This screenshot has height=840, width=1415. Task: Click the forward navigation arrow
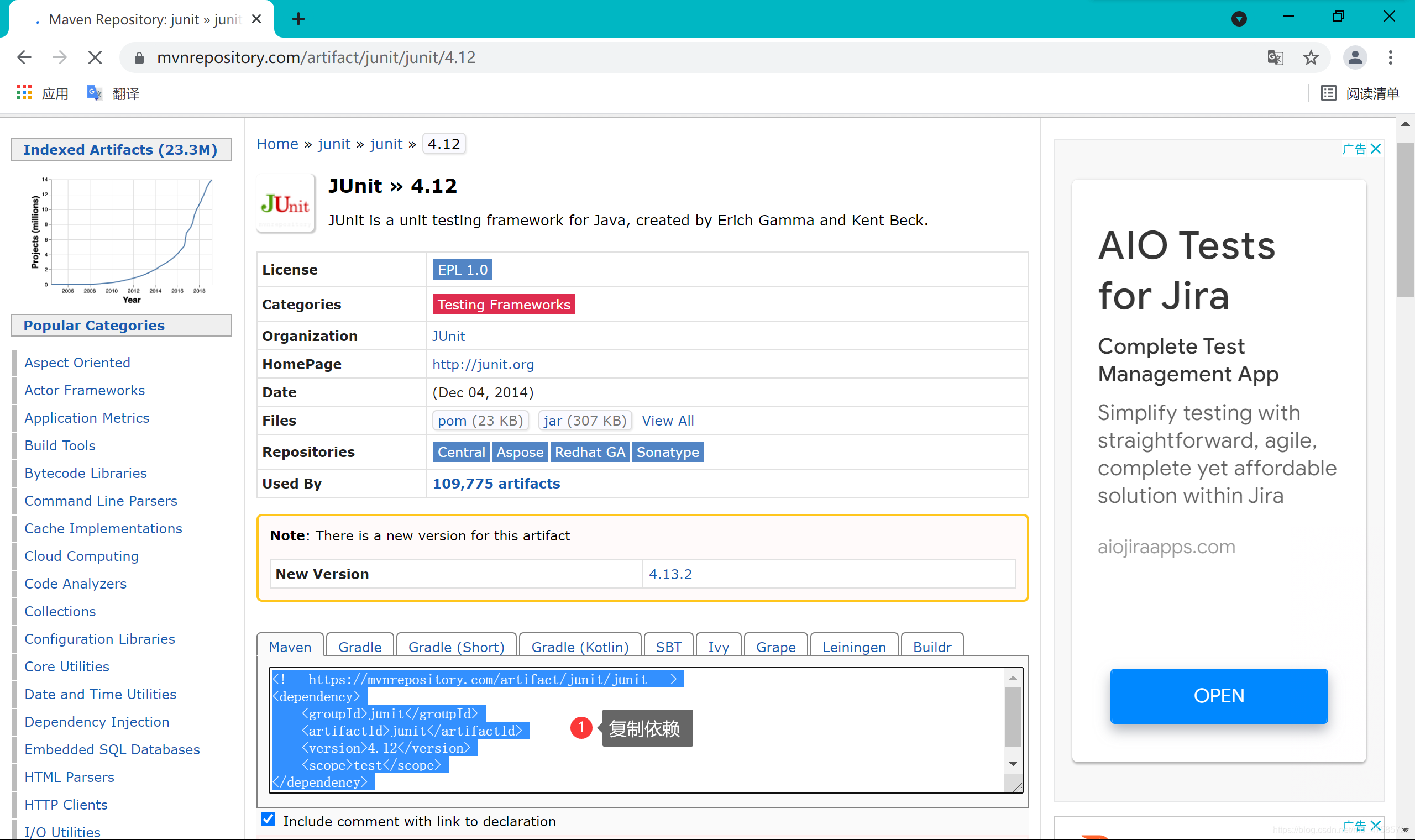click(x=60, y=57)
